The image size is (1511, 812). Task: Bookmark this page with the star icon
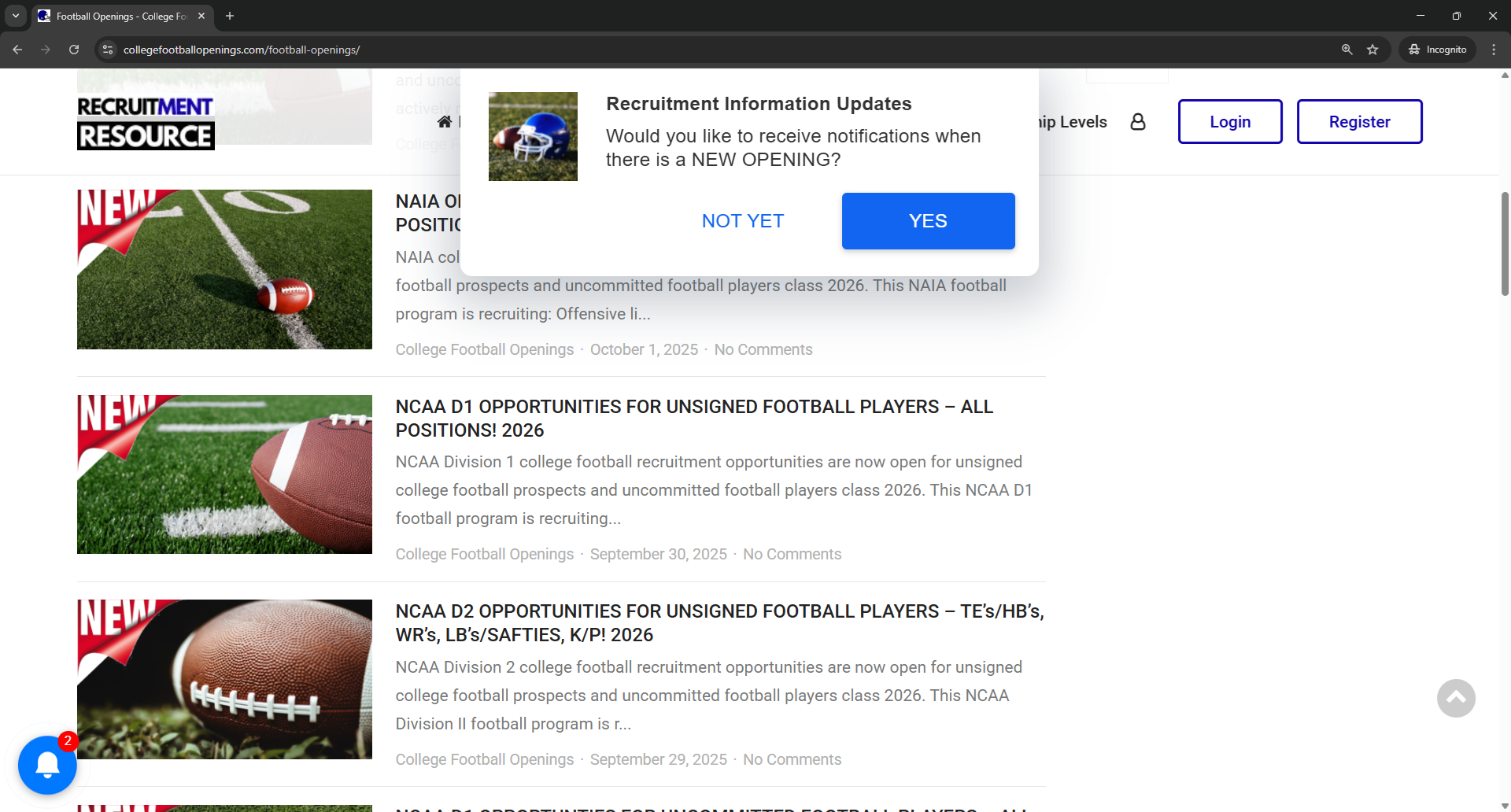pyautogui.click(x=1373, y=49)
